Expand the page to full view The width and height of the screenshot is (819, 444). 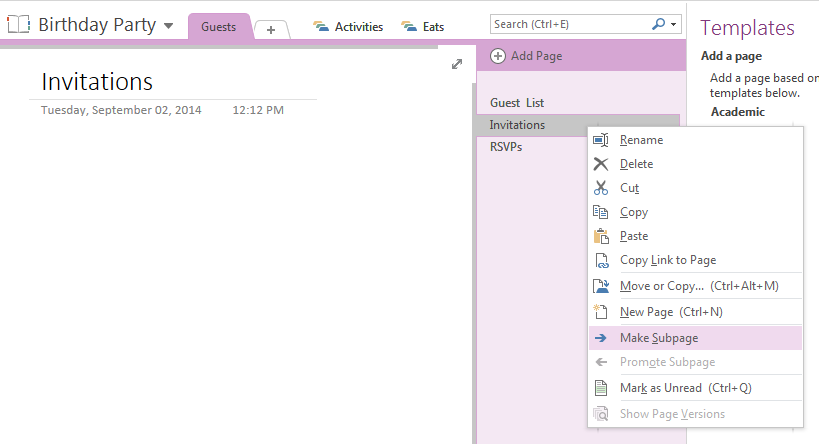tap(457, 64)
